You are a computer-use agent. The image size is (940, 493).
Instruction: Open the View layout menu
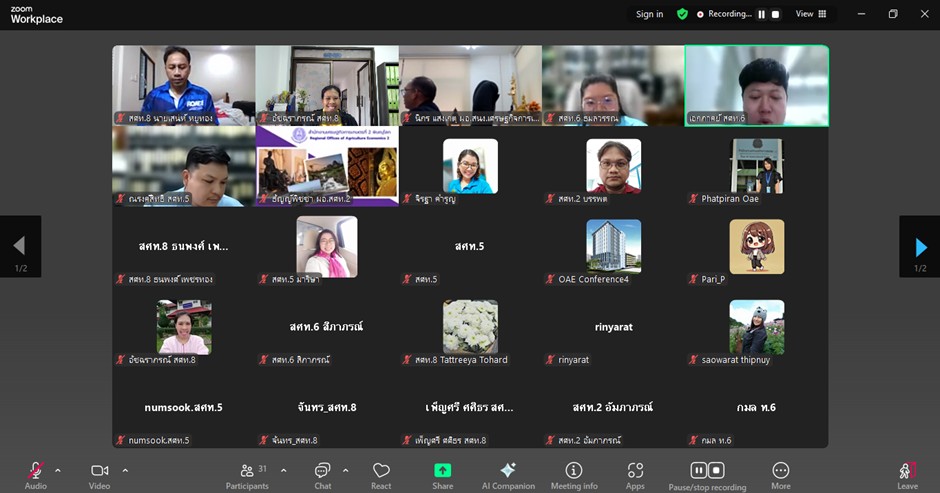coord(810,14)
